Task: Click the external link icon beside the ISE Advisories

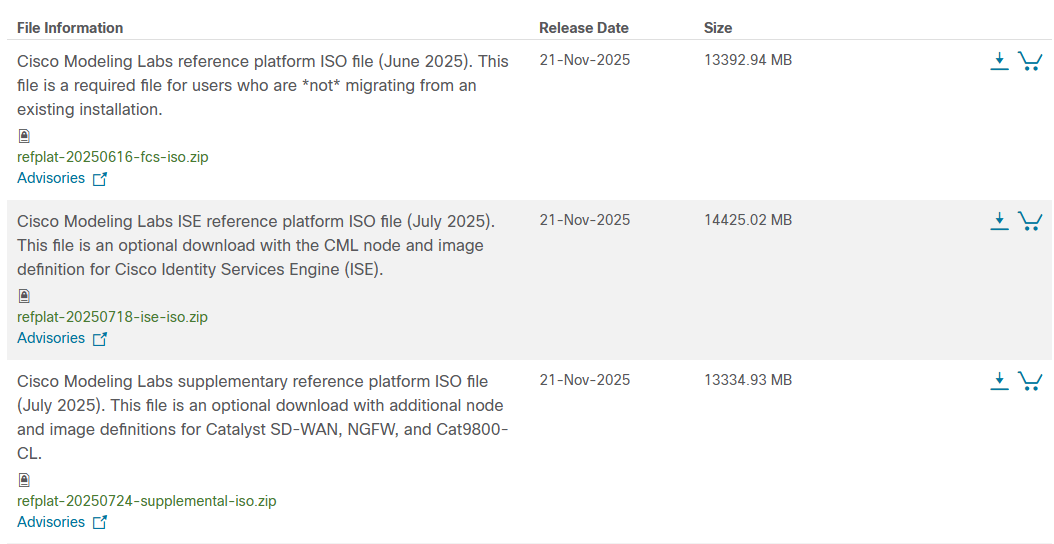Action: coord(100,340)
